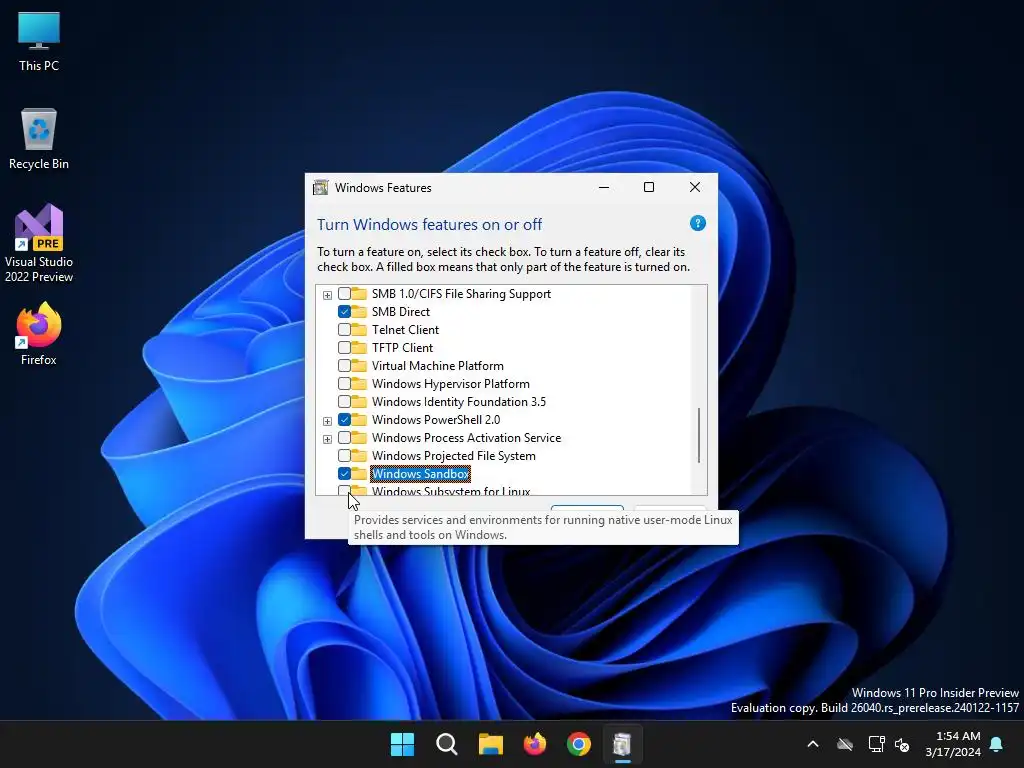Click the Telnet Client folder icon

(359, 330)
